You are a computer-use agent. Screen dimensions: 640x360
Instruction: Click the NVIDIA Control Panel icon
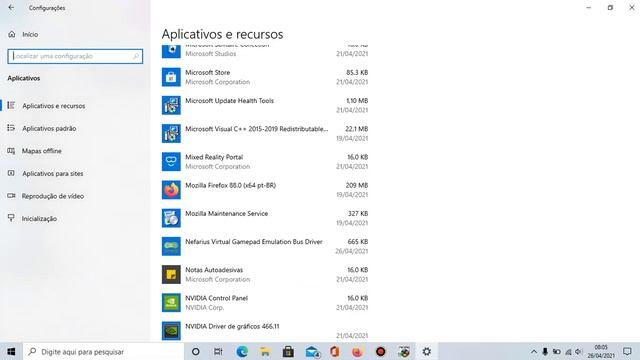[171, 302]
